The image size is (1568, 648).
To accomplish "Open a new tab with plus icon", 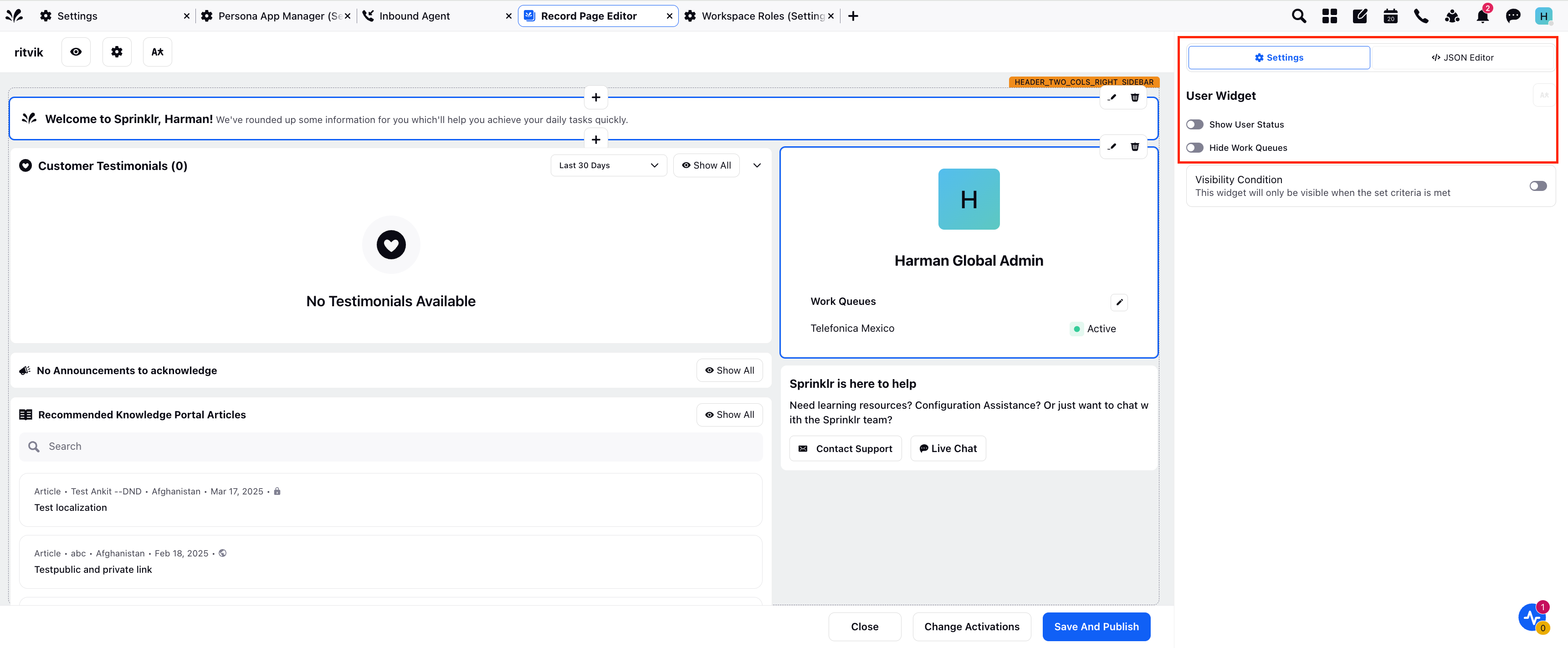I will 853,16.
